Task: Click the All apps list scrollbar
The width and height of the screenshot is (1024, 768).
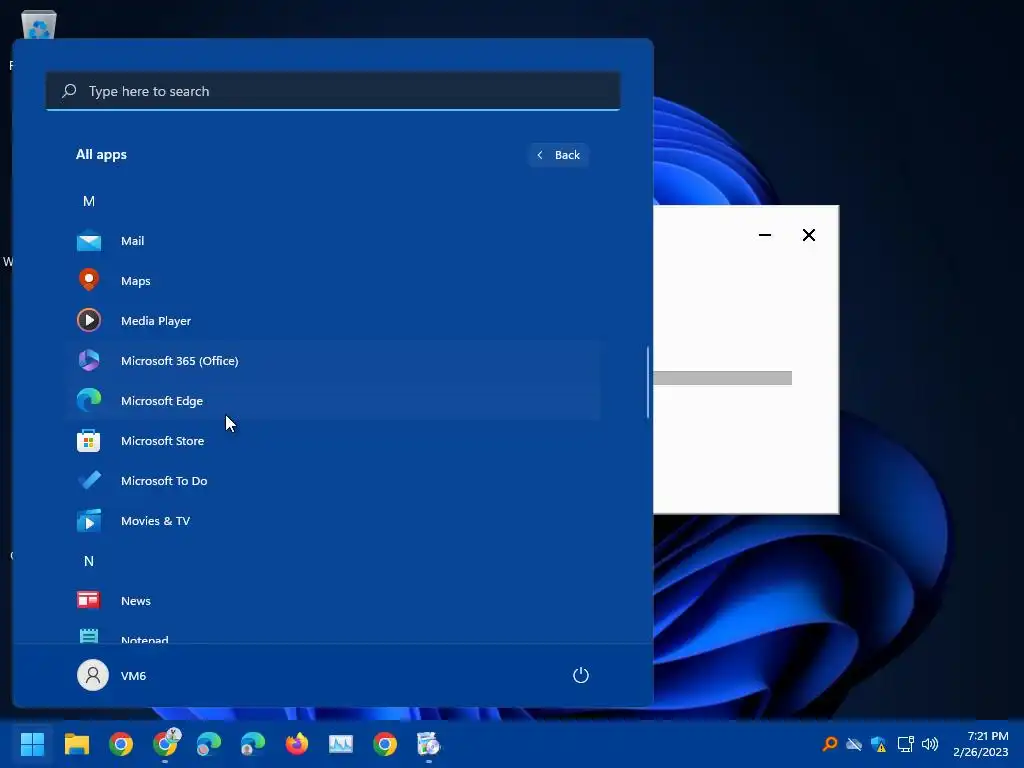Action: (x=648, y=382)
